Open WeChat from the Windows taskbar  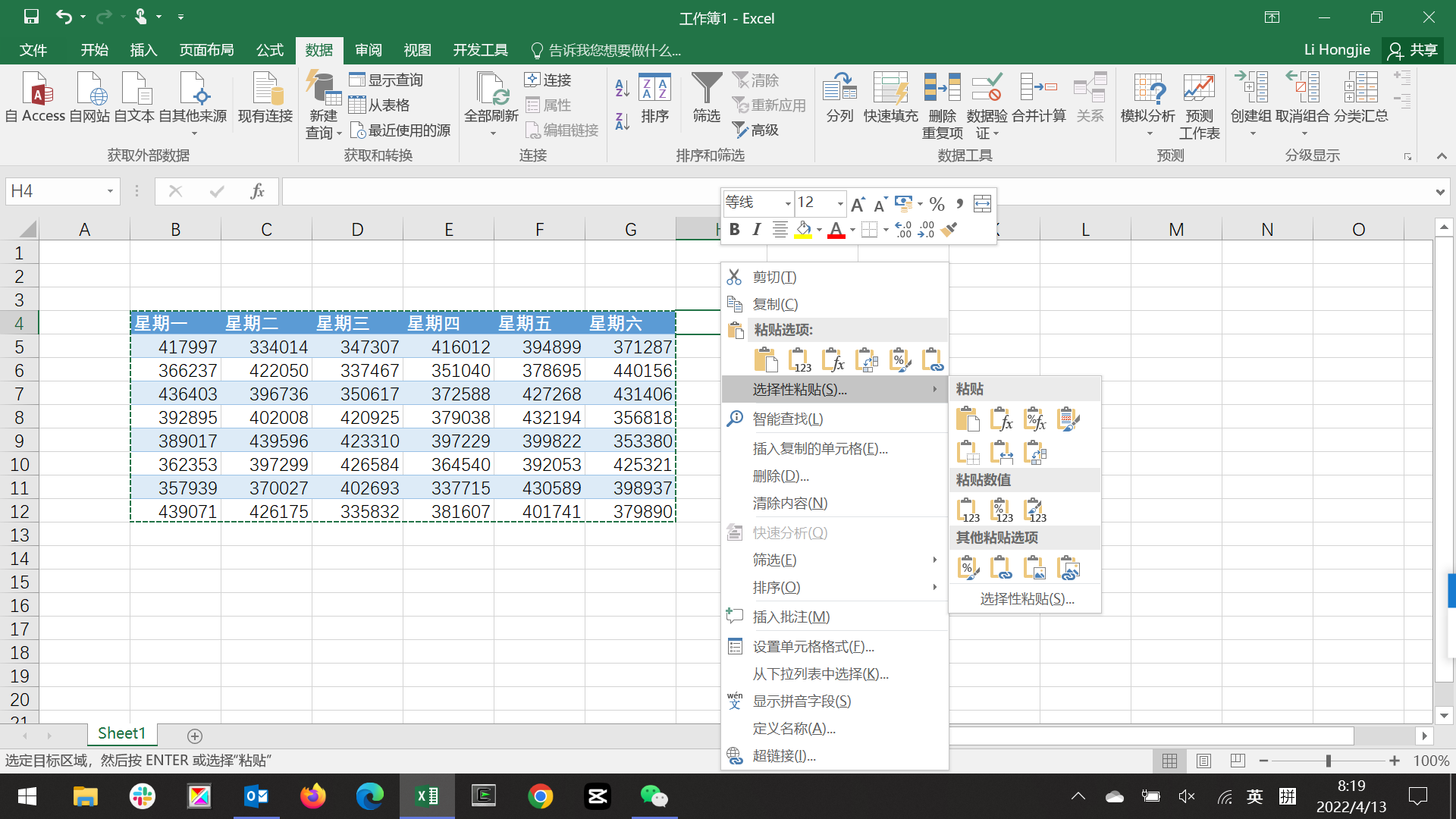(x=654, y=796)
